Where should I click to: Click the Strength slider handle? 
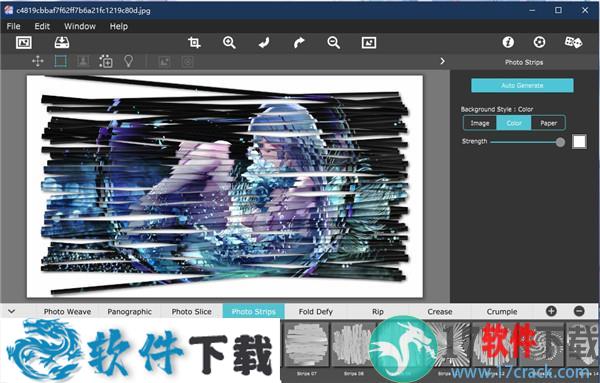[560, 142]
